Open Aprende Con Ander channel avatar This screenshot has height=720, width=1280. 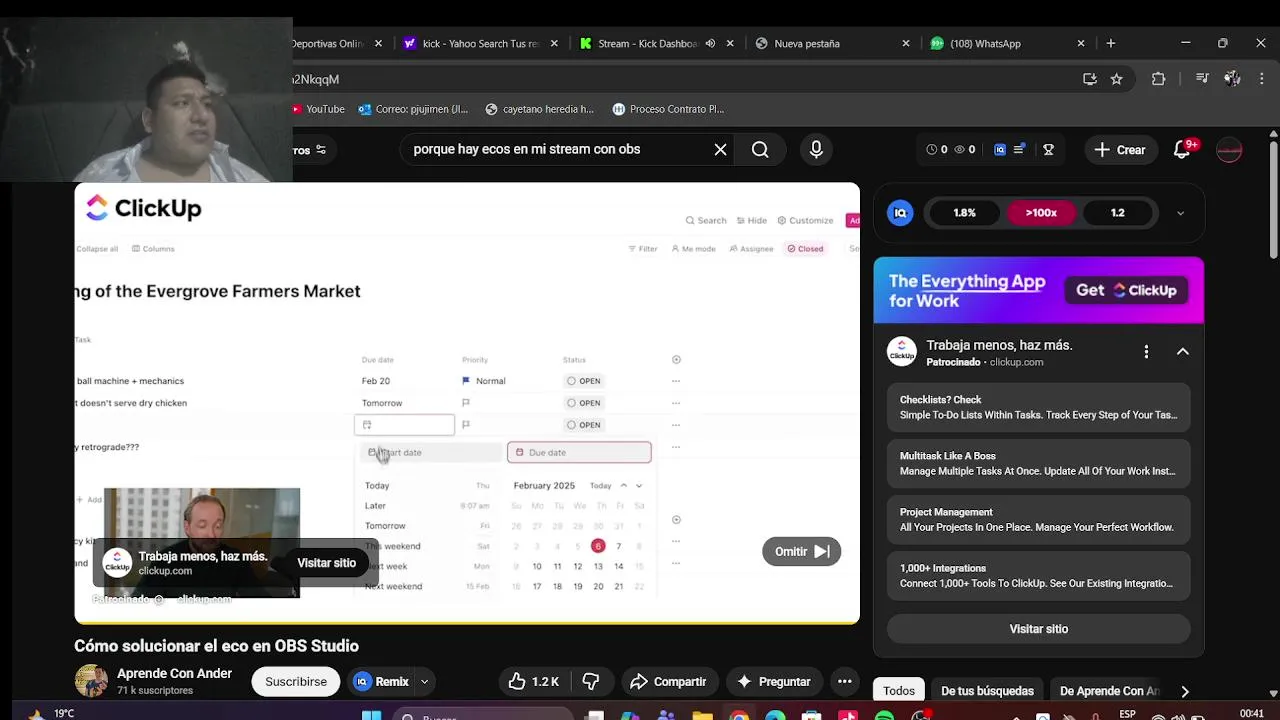90,681
